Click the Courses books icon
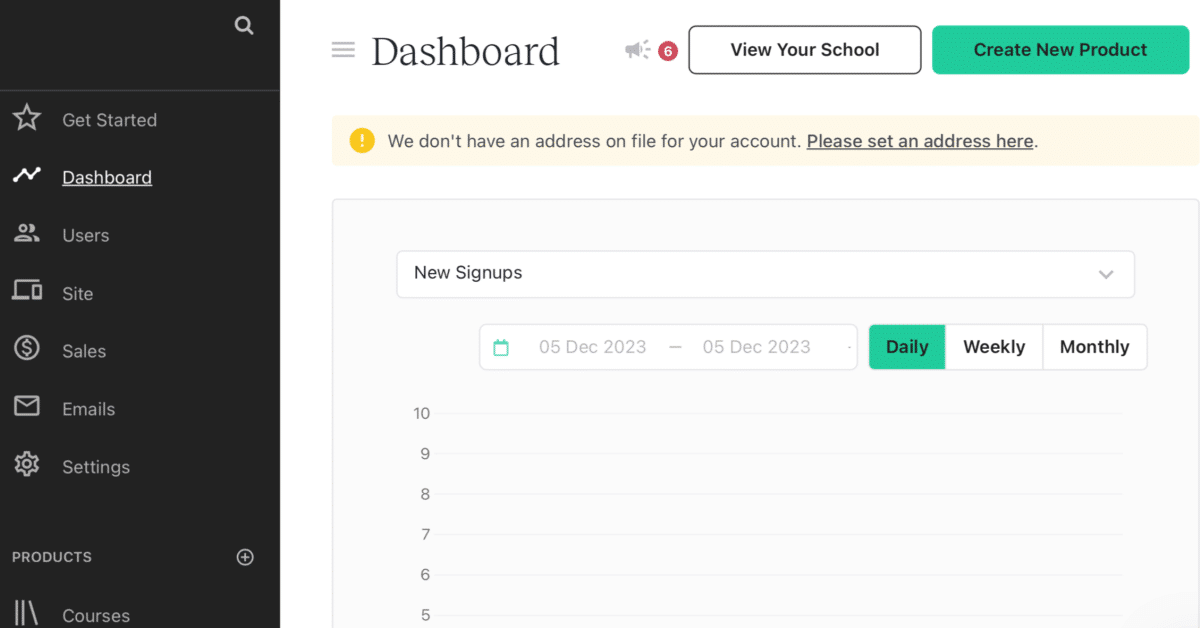1200x628 pixels. [27, 614]
